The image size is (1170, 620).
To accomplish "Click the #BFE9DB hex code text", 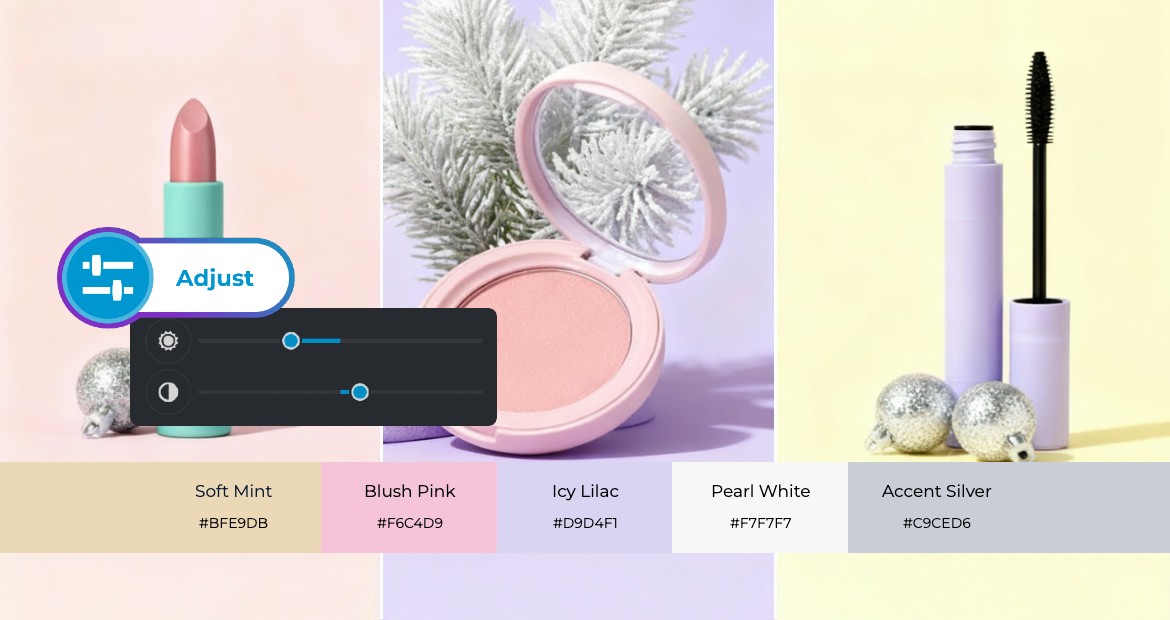I will (x=234, y=523).
